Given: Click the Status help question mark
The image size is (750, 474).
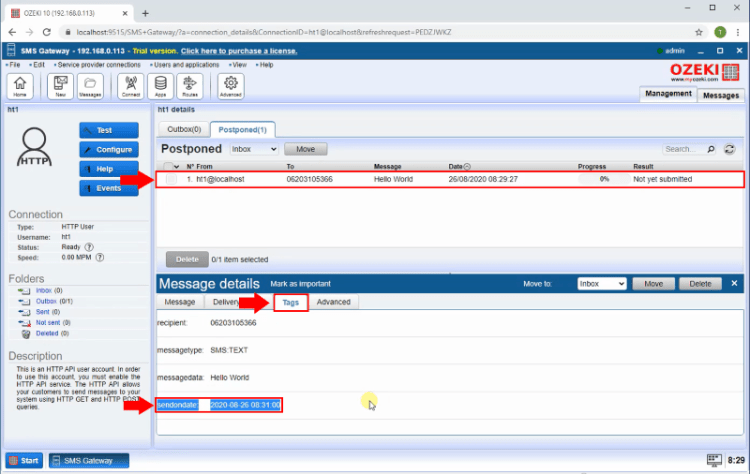Looking at the screenshot, I should [x=89, y=247].
